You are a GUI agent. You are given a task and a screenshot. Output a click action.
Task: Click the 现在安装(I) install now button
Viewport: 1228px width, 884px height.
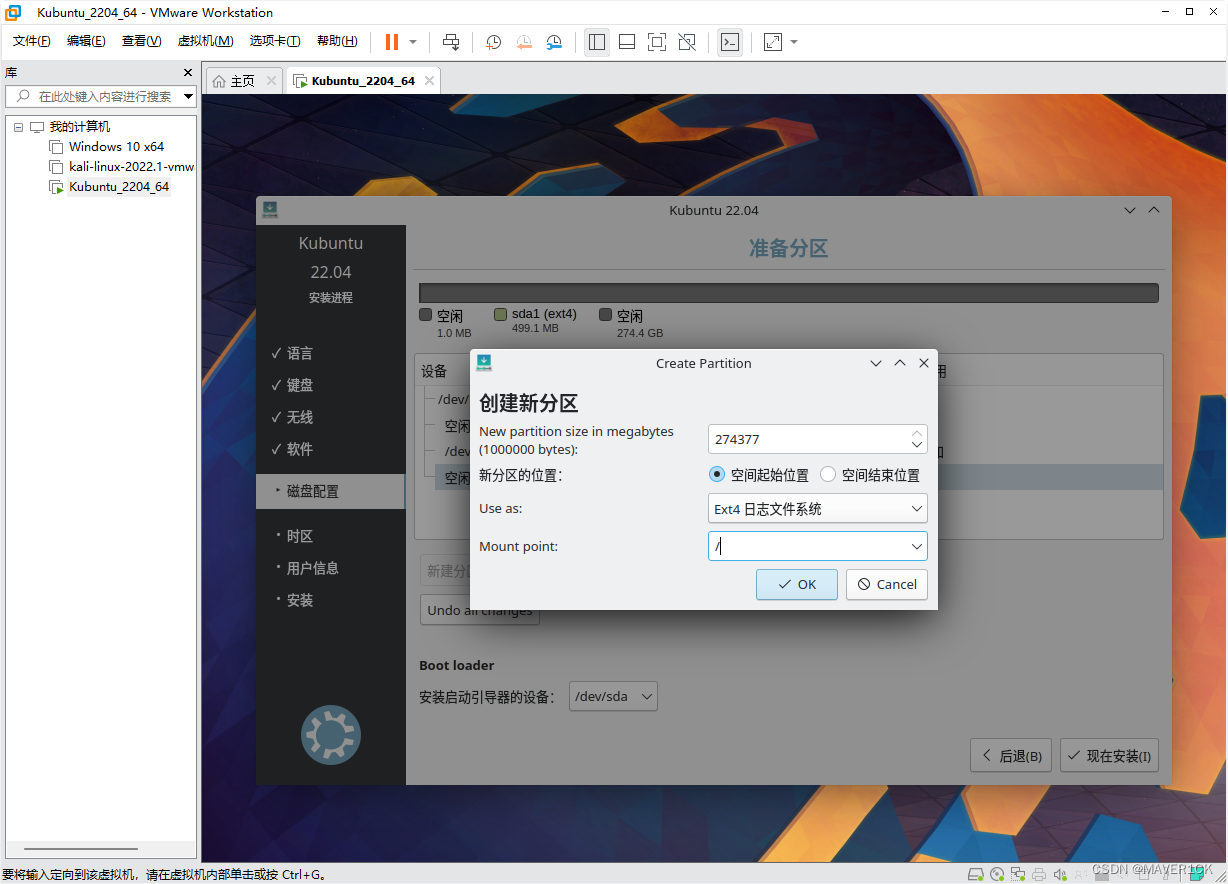point(1109,756)
